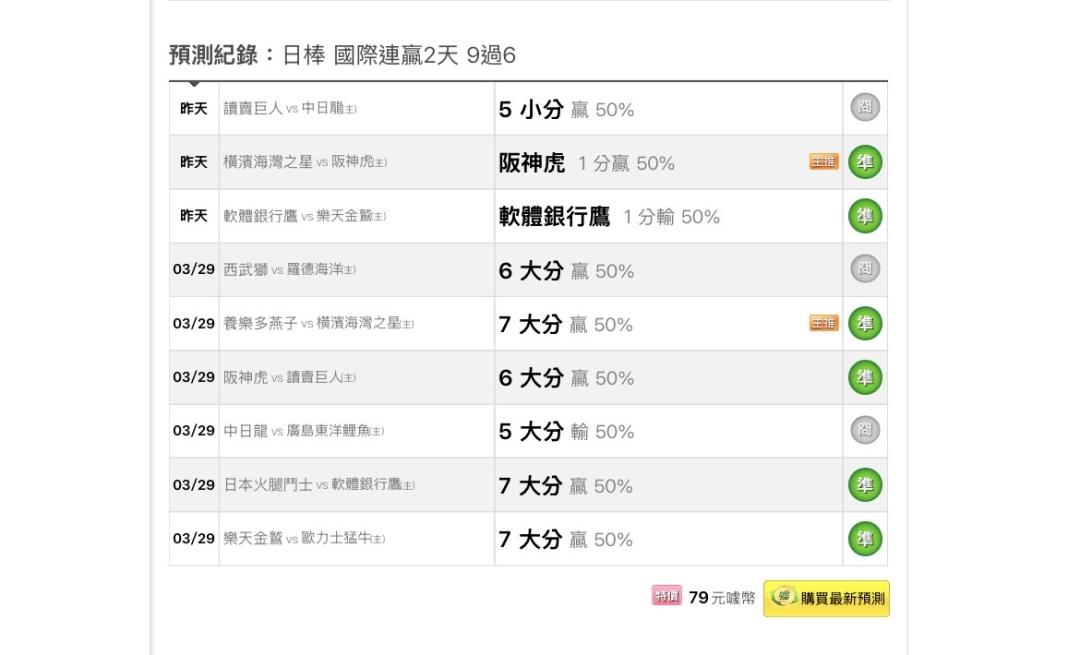Click the pink 特價 badge
This screenshot has height=655, width=1080.
click(666, 597)
